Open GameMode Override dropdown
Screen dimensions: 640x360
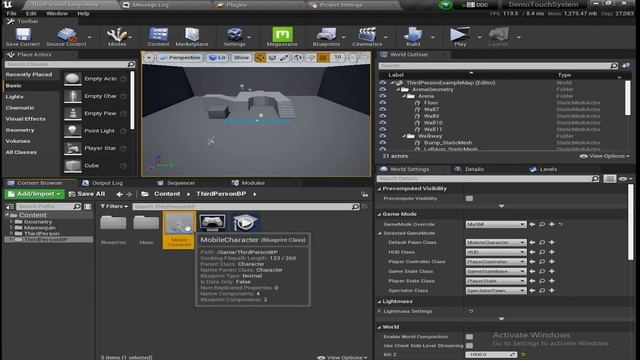pos(496,224)
